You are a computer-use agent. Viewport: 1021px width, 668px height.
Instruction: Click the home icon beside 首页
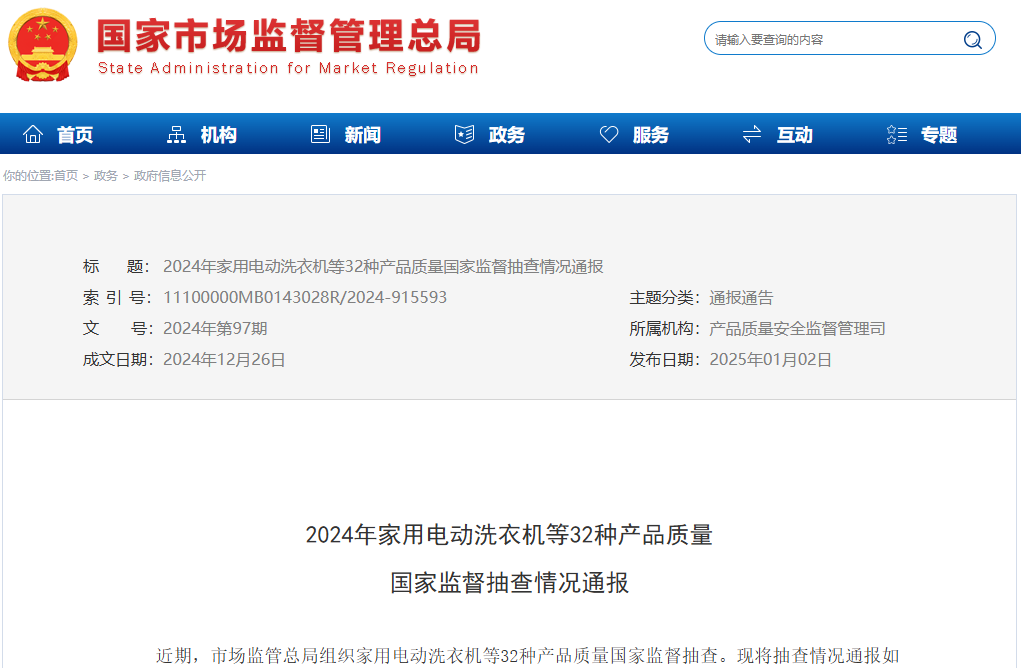[x=33, y=134]
